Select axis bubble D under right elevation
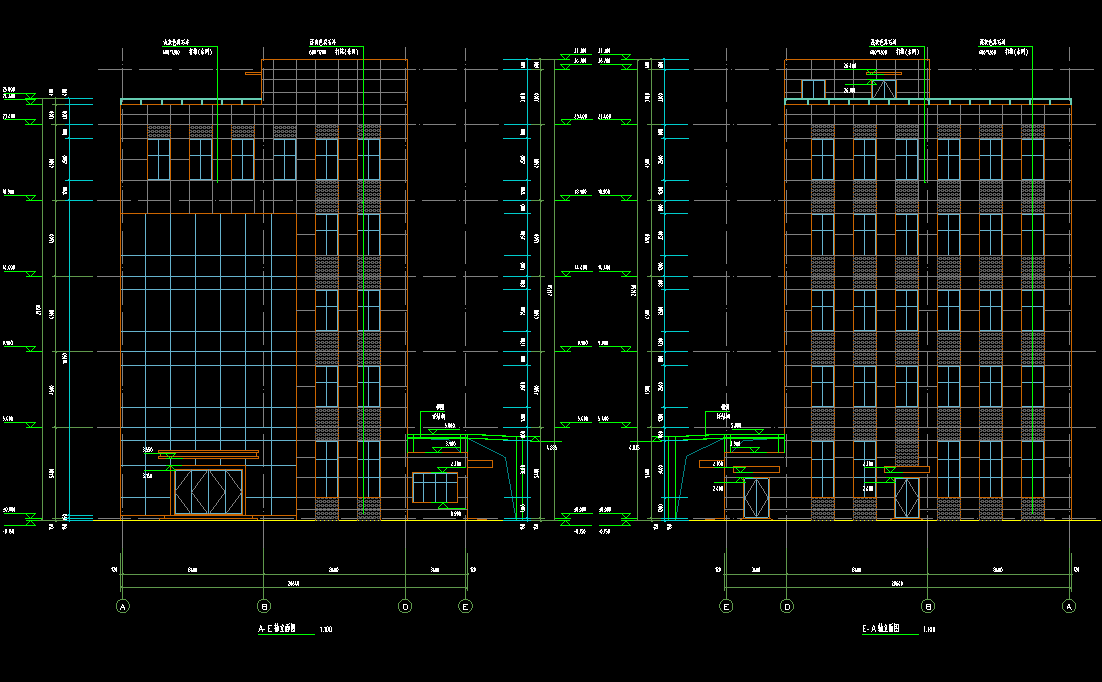The image size is (1102, 682). [787, 606]
